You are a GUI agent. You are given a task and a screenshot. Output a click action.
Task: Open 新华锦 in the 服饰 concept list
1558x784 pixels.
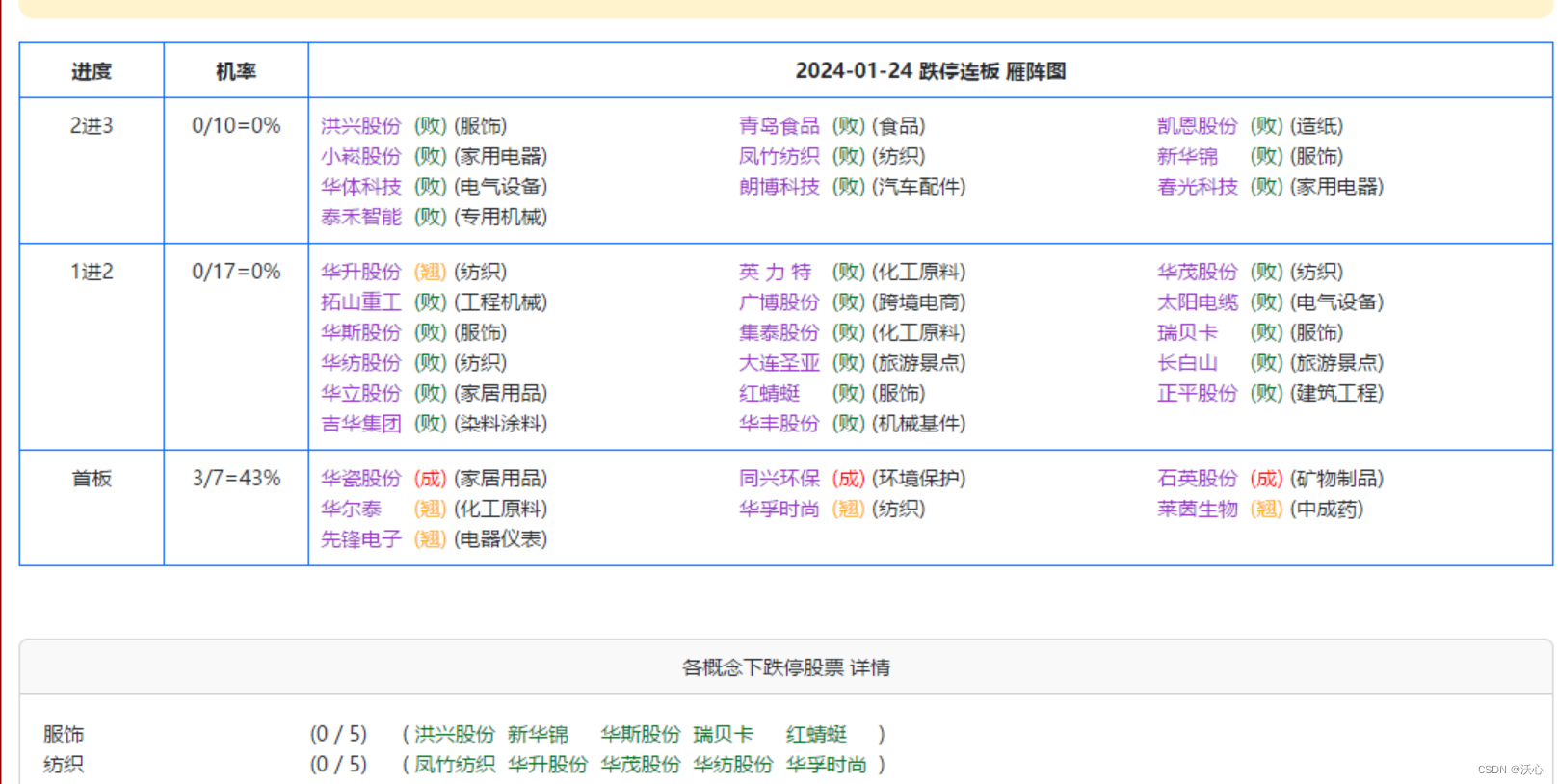point(539,734)
